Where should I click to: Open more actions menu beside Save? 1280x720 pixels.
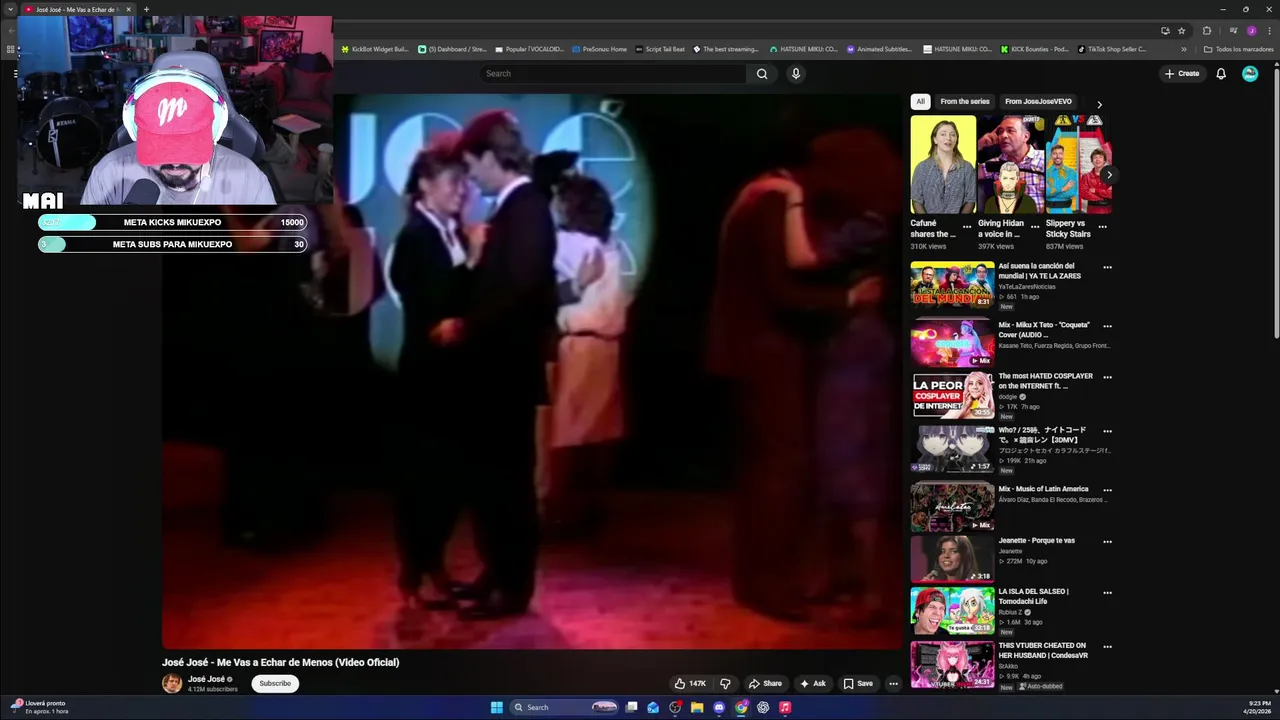coord(894,684)
